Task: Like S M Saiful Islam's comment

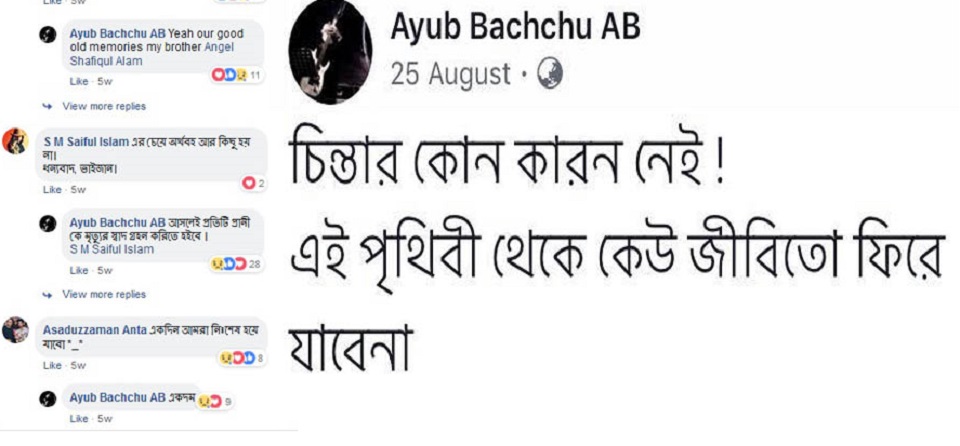Action: (x=52, y=190)
